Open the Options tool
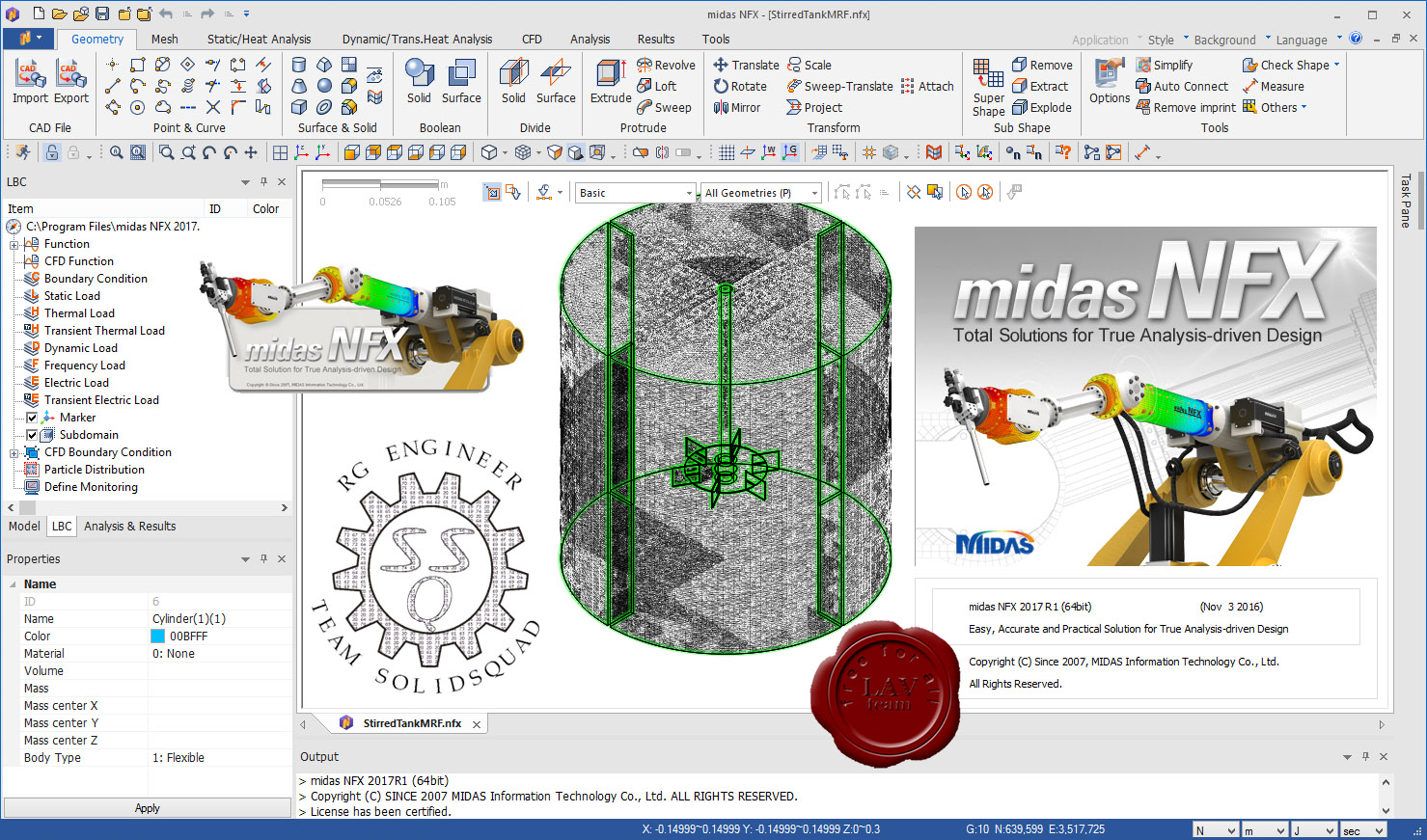Screen dimensions: 1427x840 pyautogui.click(x=1110, y=81)
